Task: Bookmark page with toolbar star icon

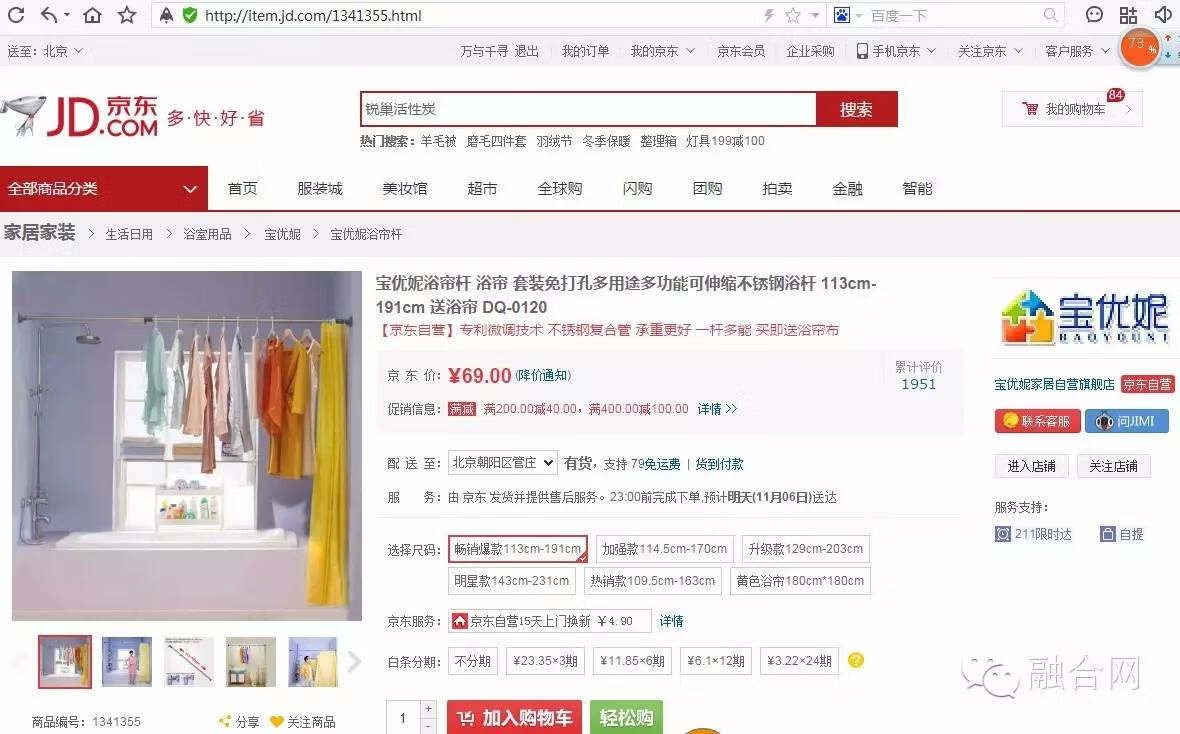Action: (x=127, y=15)
